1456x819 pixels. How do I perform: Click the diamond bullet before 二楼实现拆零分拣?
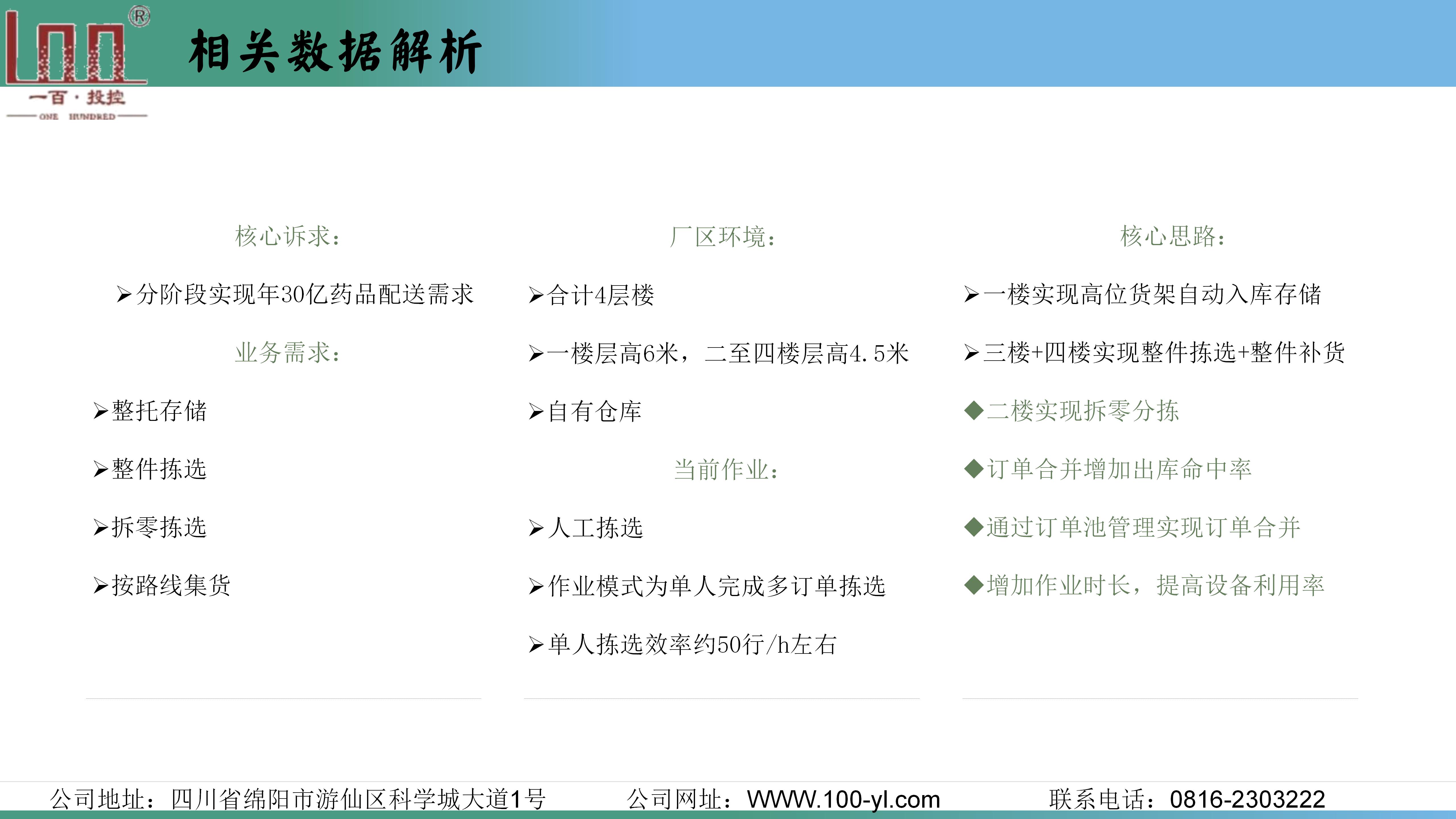(x=974, y=411)
